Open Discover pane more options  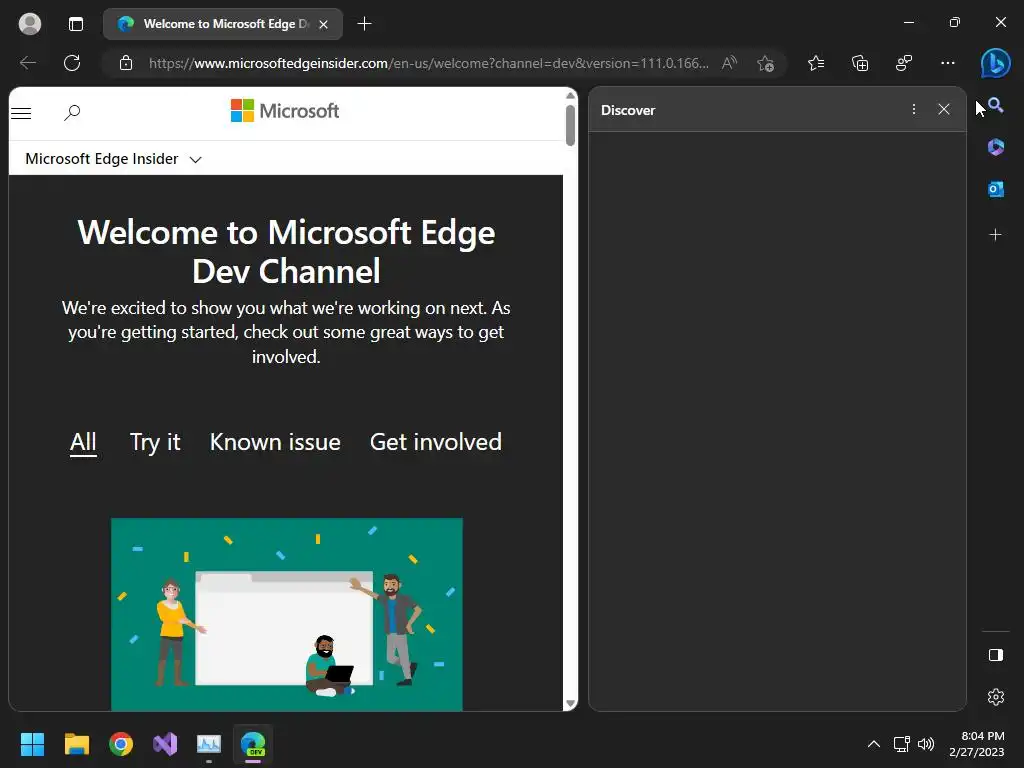tap(914, 109)
